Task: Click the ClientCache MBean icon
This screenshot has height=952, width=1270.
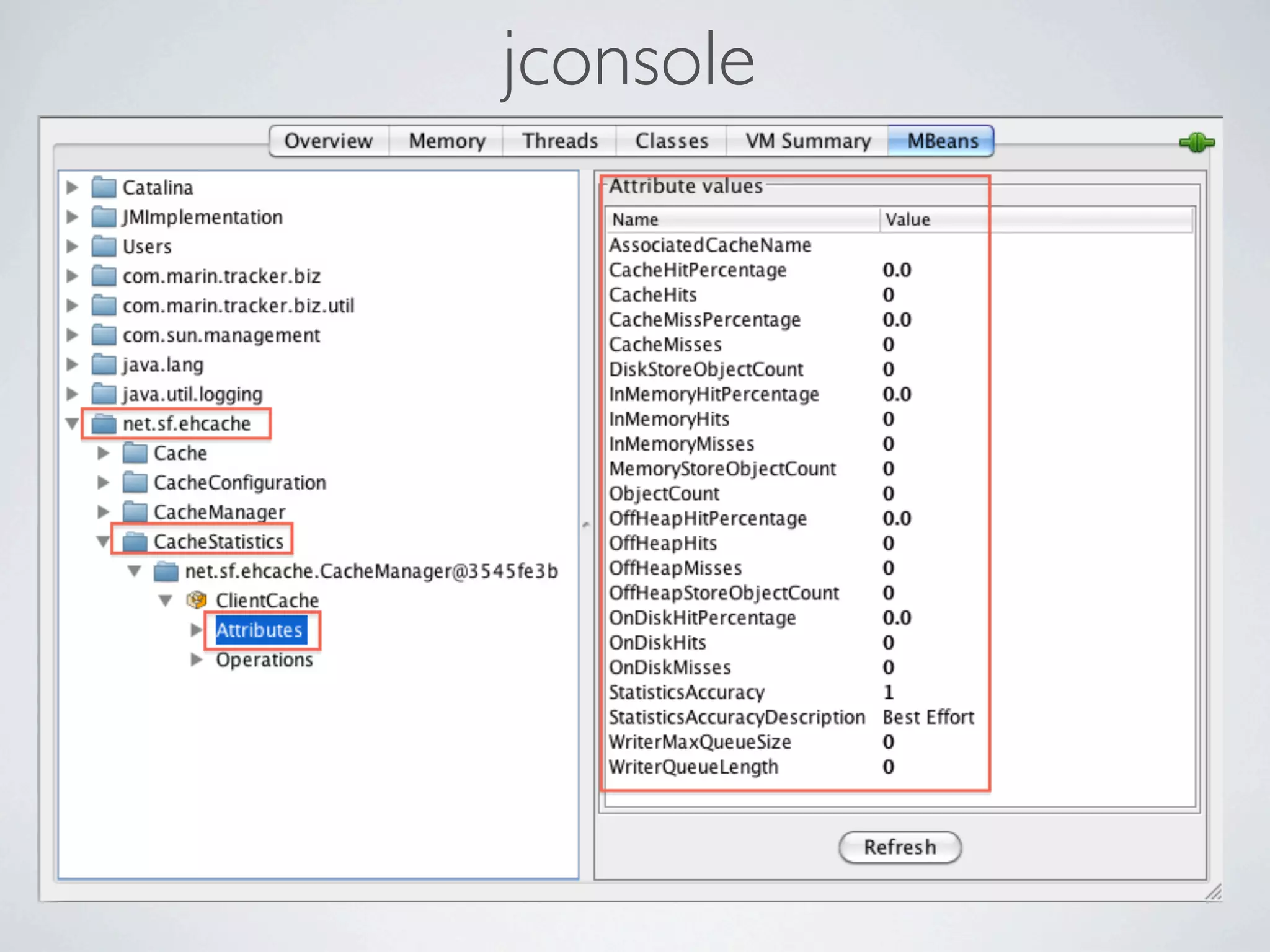Action: (197, 600)
